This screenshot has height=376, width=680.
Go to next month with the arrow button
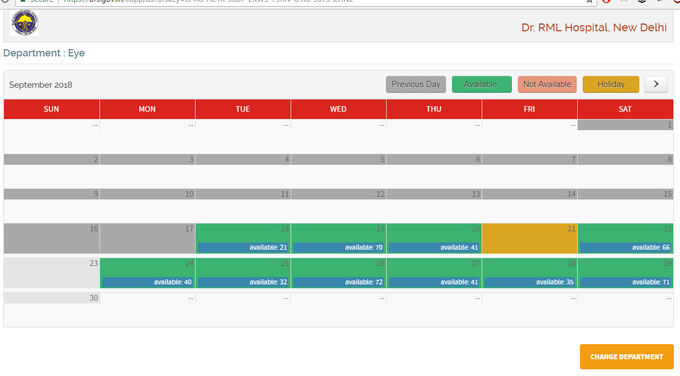(656, 84)
